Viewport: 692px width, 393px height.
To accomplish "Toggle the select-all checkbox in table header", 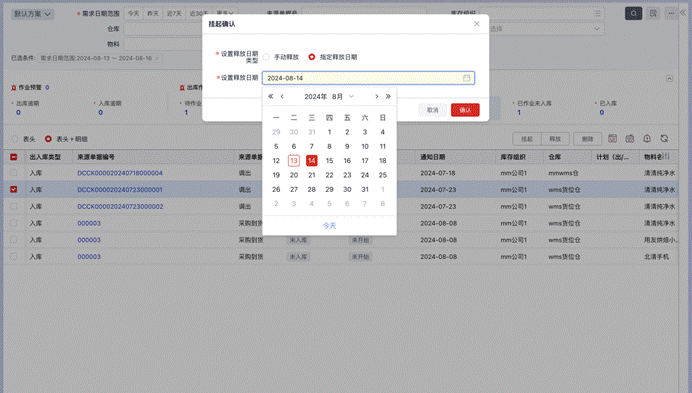I will point(14,157).
